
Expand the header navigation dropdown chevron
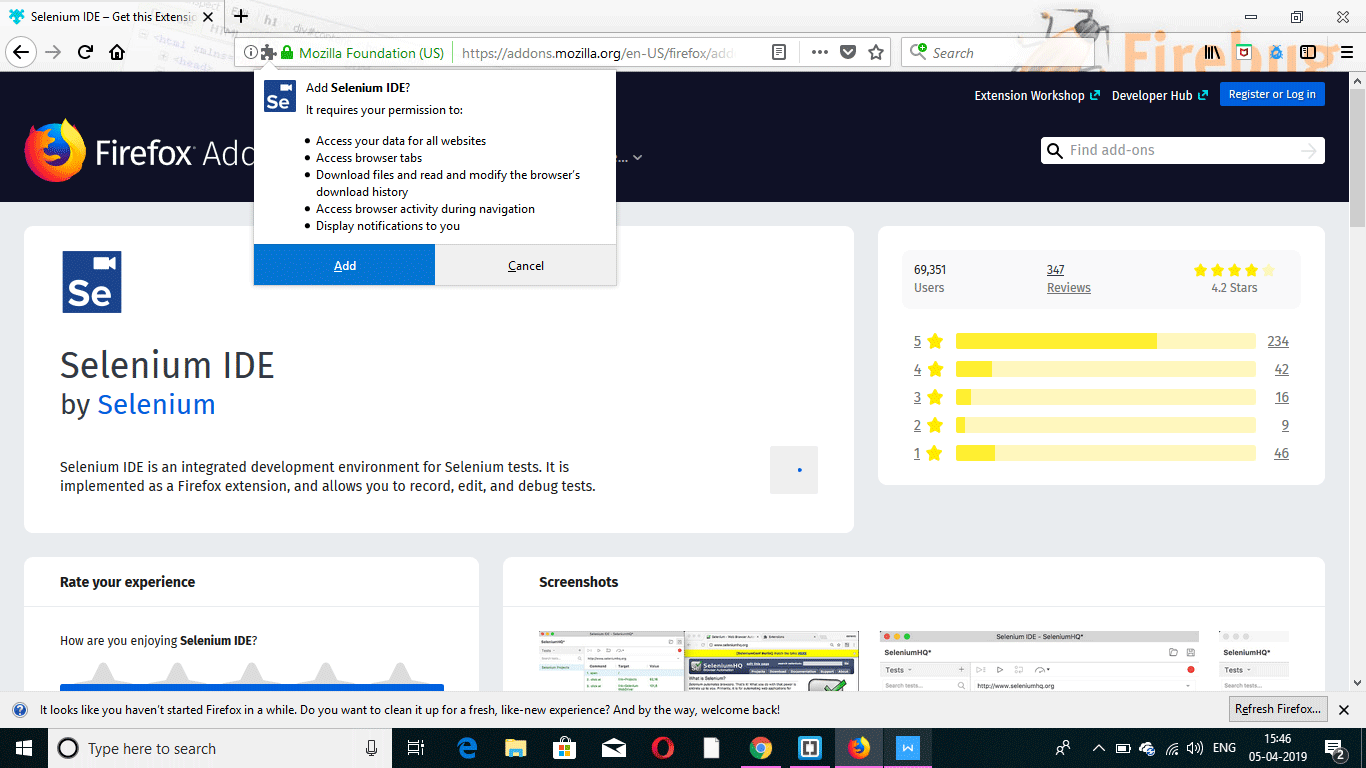tap(637, 157)
